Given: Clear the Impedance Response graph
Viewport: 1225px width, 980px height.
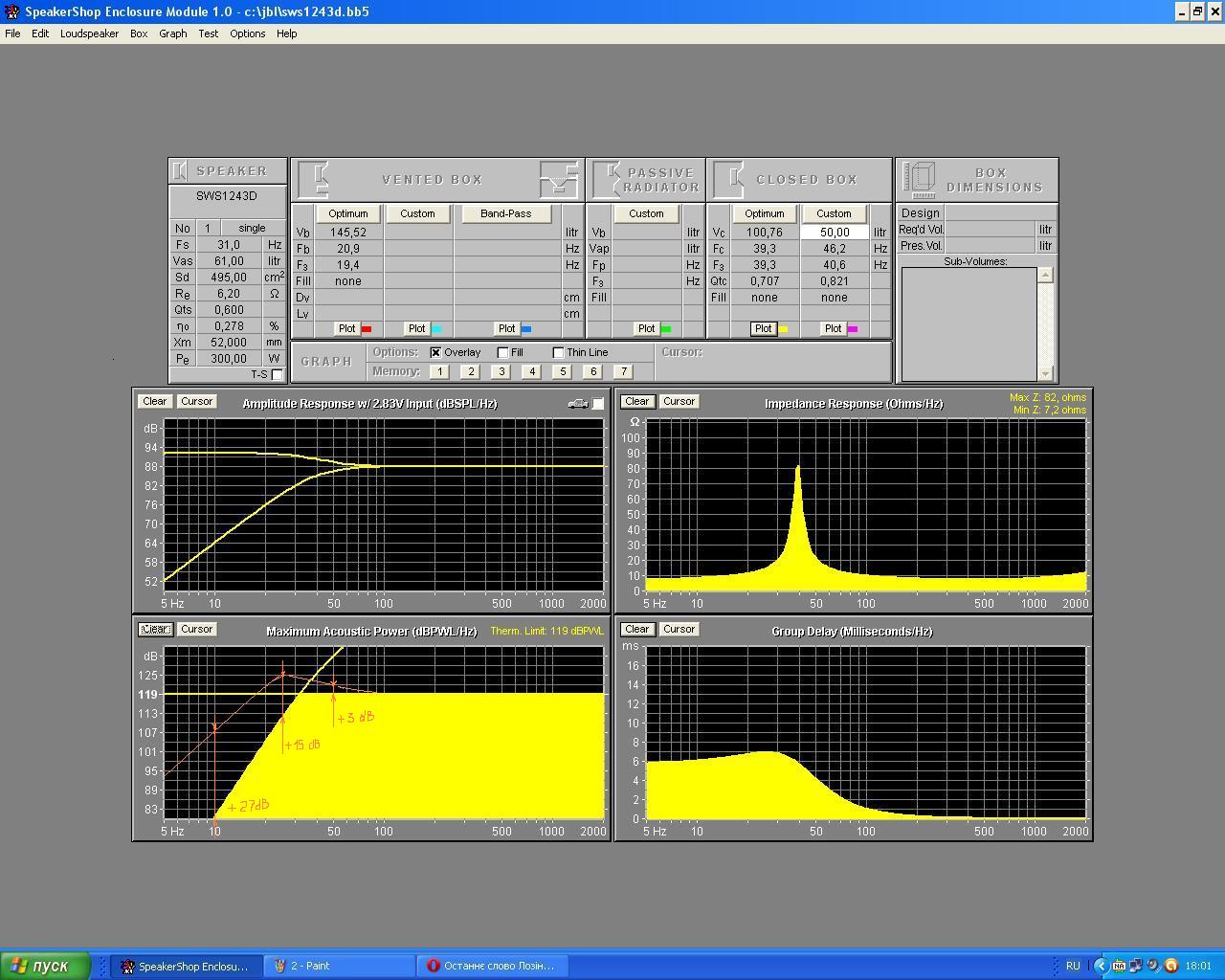Looking at the screenshot, I should click(x=636, y=401).
